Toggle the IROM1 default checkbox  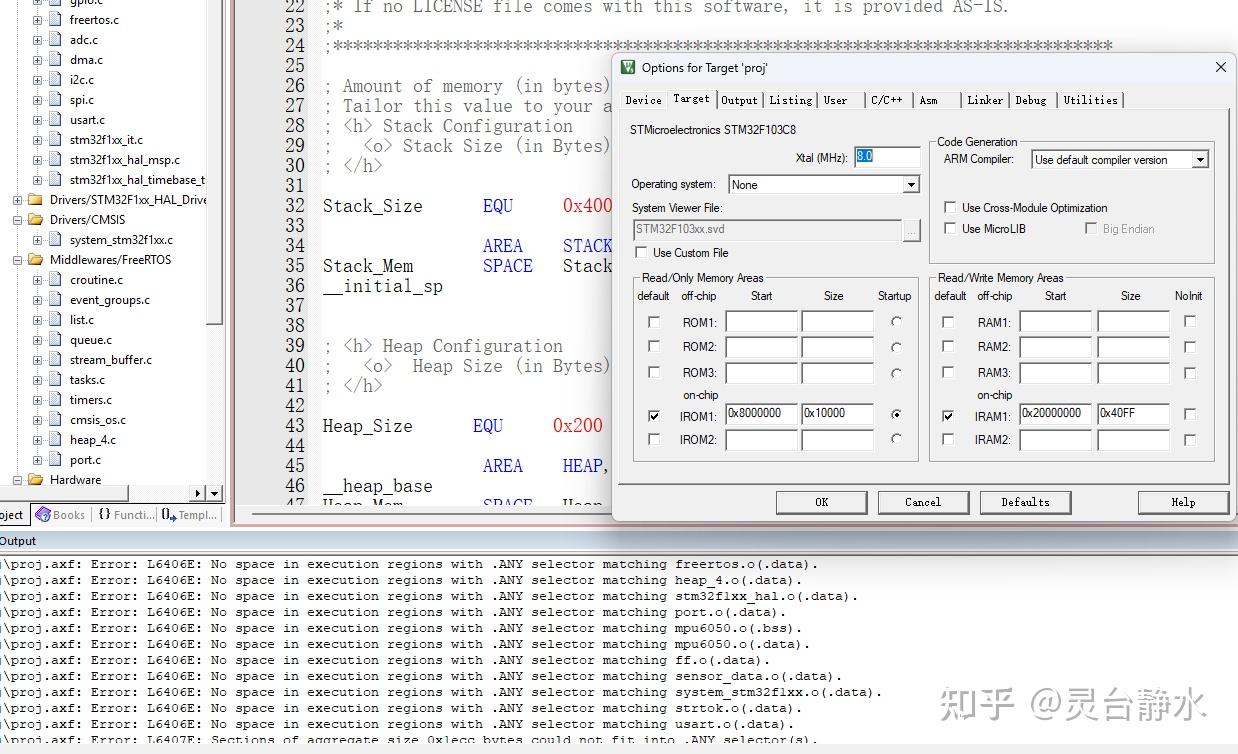pyautogui.click(x=654, y=415)
